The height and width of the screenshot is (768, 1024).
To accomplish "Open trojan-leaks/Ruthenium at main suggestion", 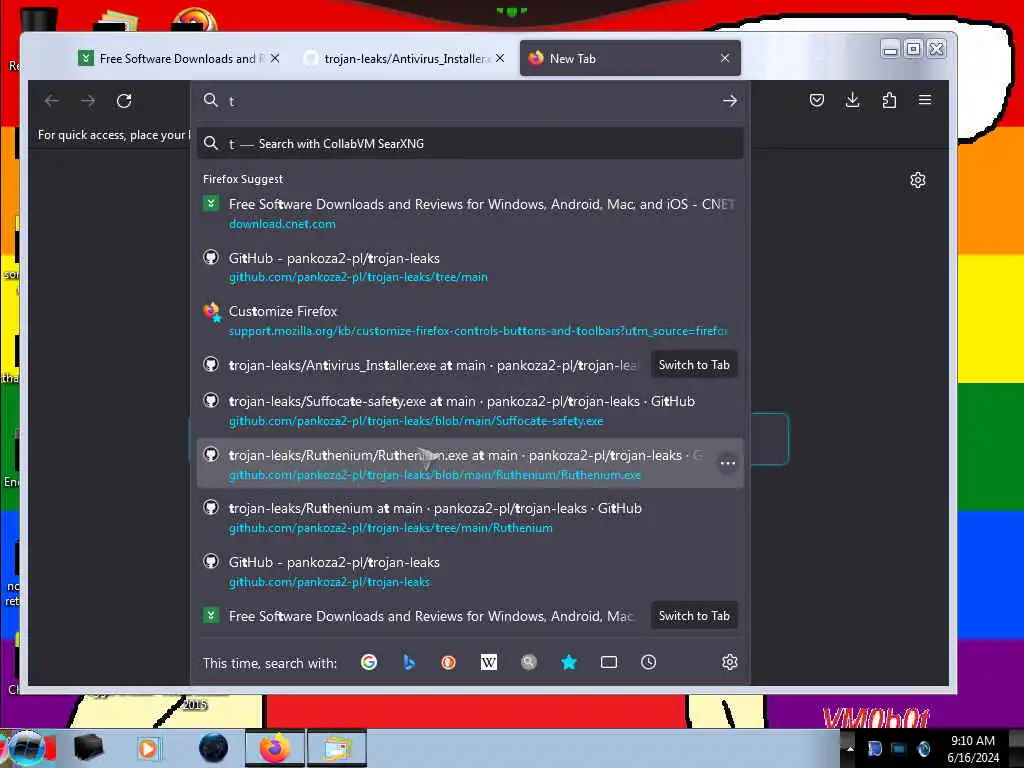I will click(x=470, y=518).
